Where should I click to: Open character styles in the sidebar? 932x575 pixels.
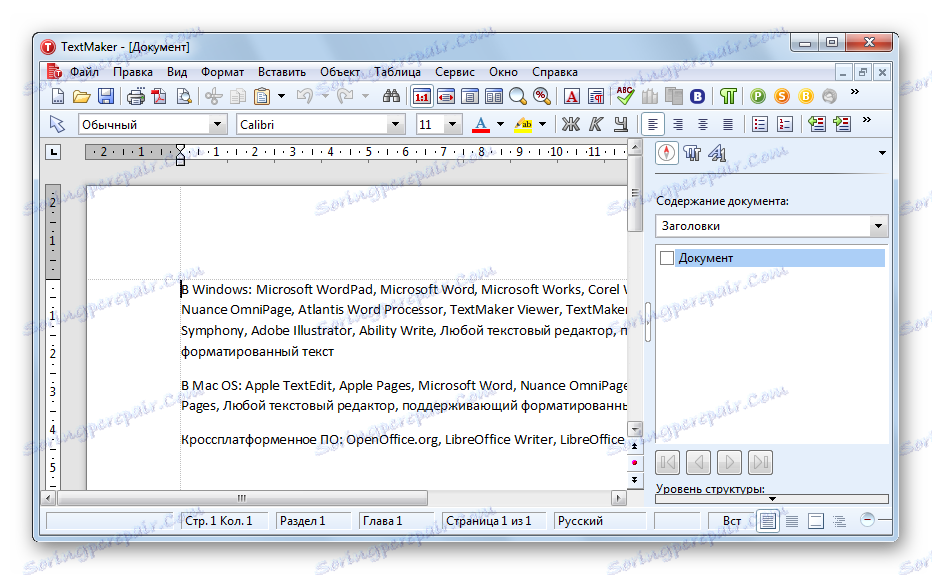tap(717, 153)
